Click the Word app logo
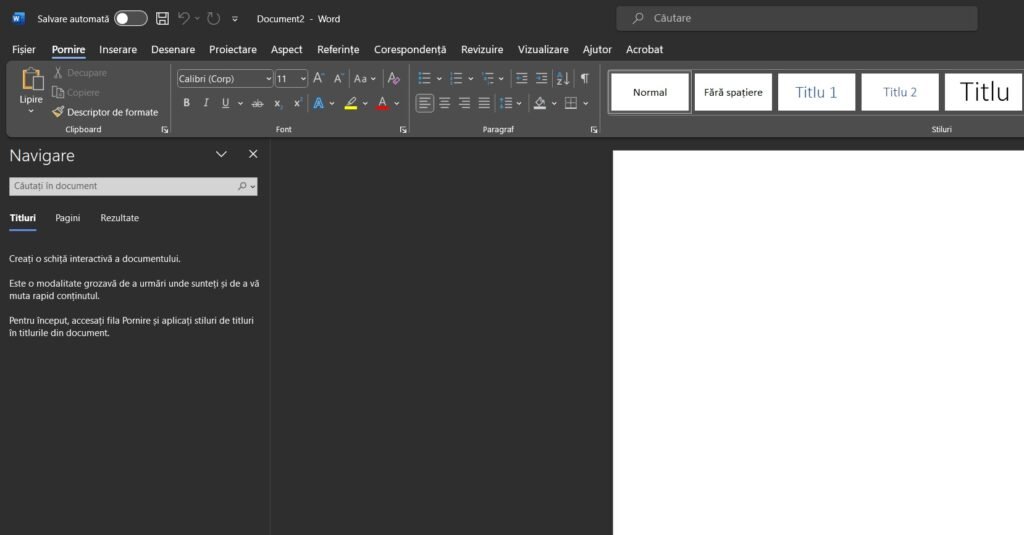 18,18
